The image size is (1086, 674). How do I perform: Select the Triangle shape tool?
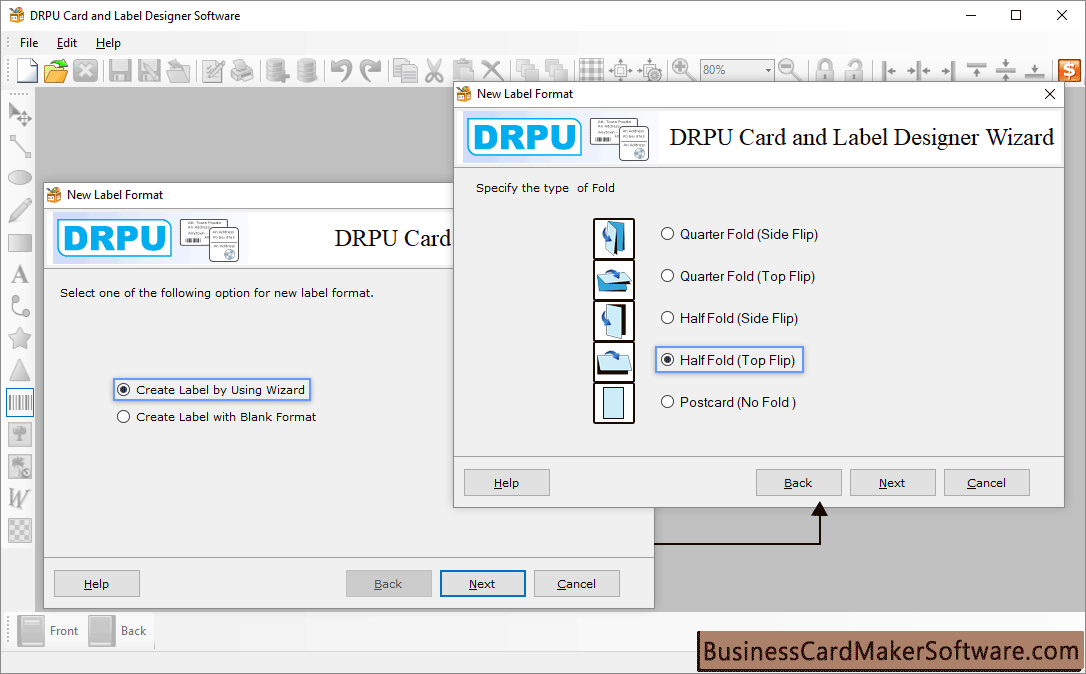click(x=19, y=371)
